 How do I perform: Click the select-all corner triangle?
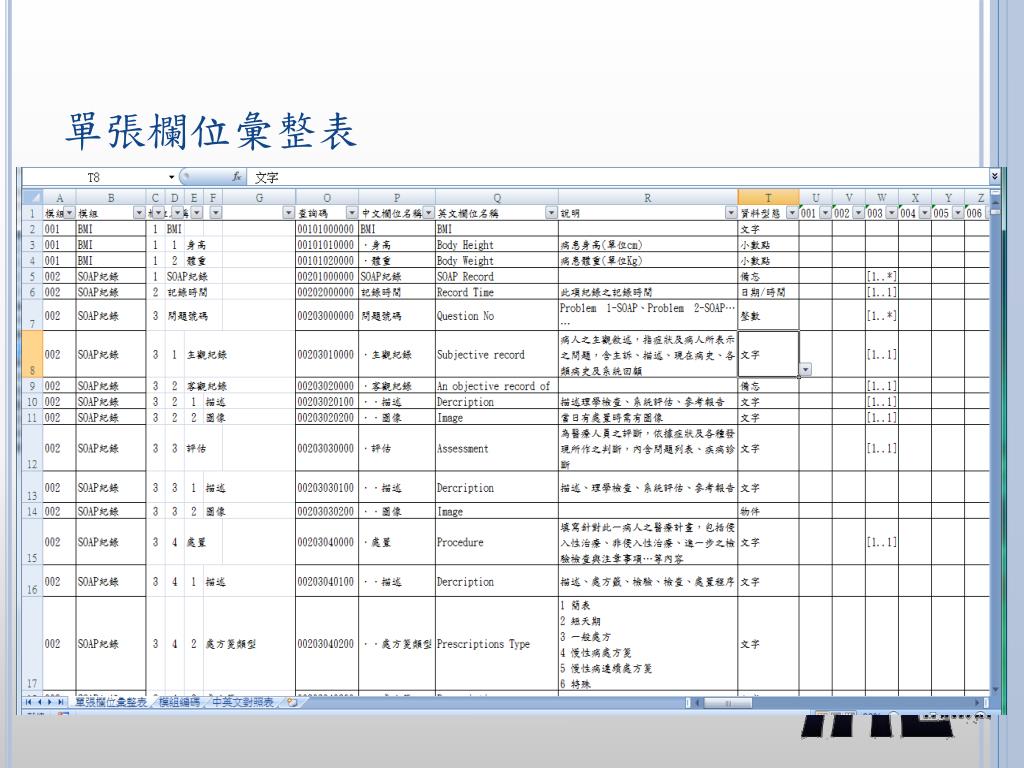(33, 197)
